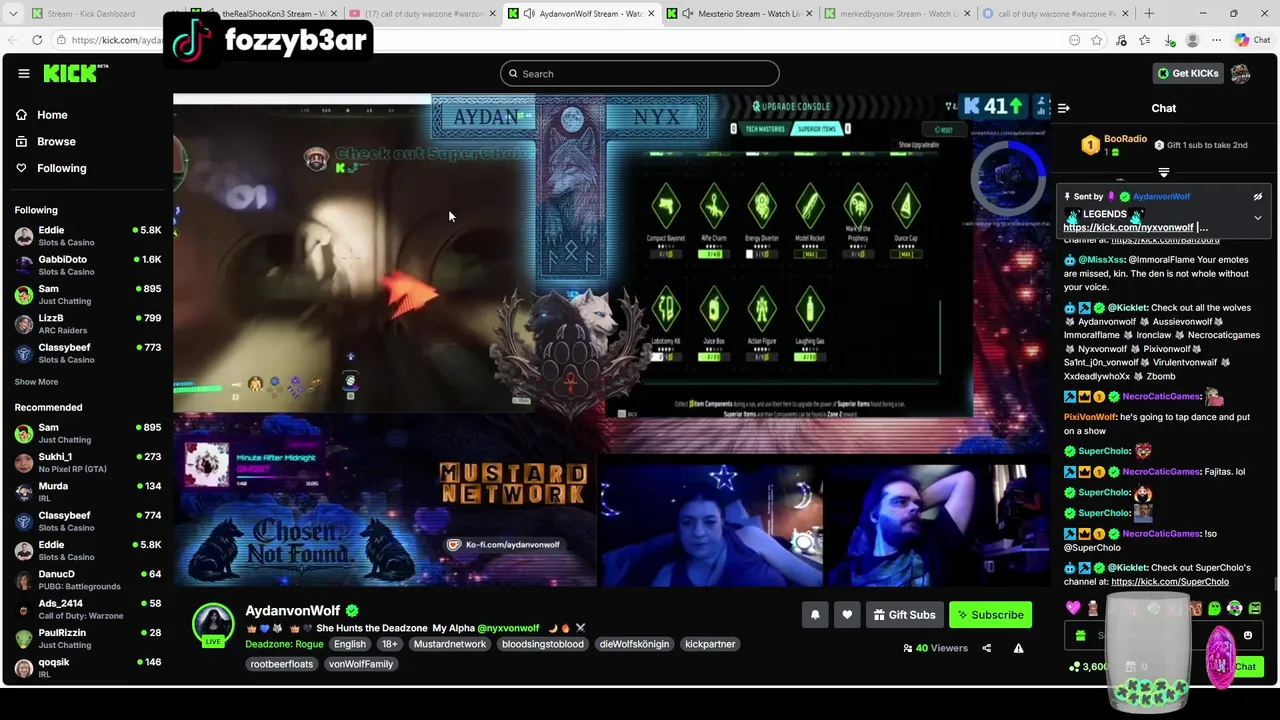
Task: Click the bloodsingstoblood tag
Action: click(x=542, y=644)
